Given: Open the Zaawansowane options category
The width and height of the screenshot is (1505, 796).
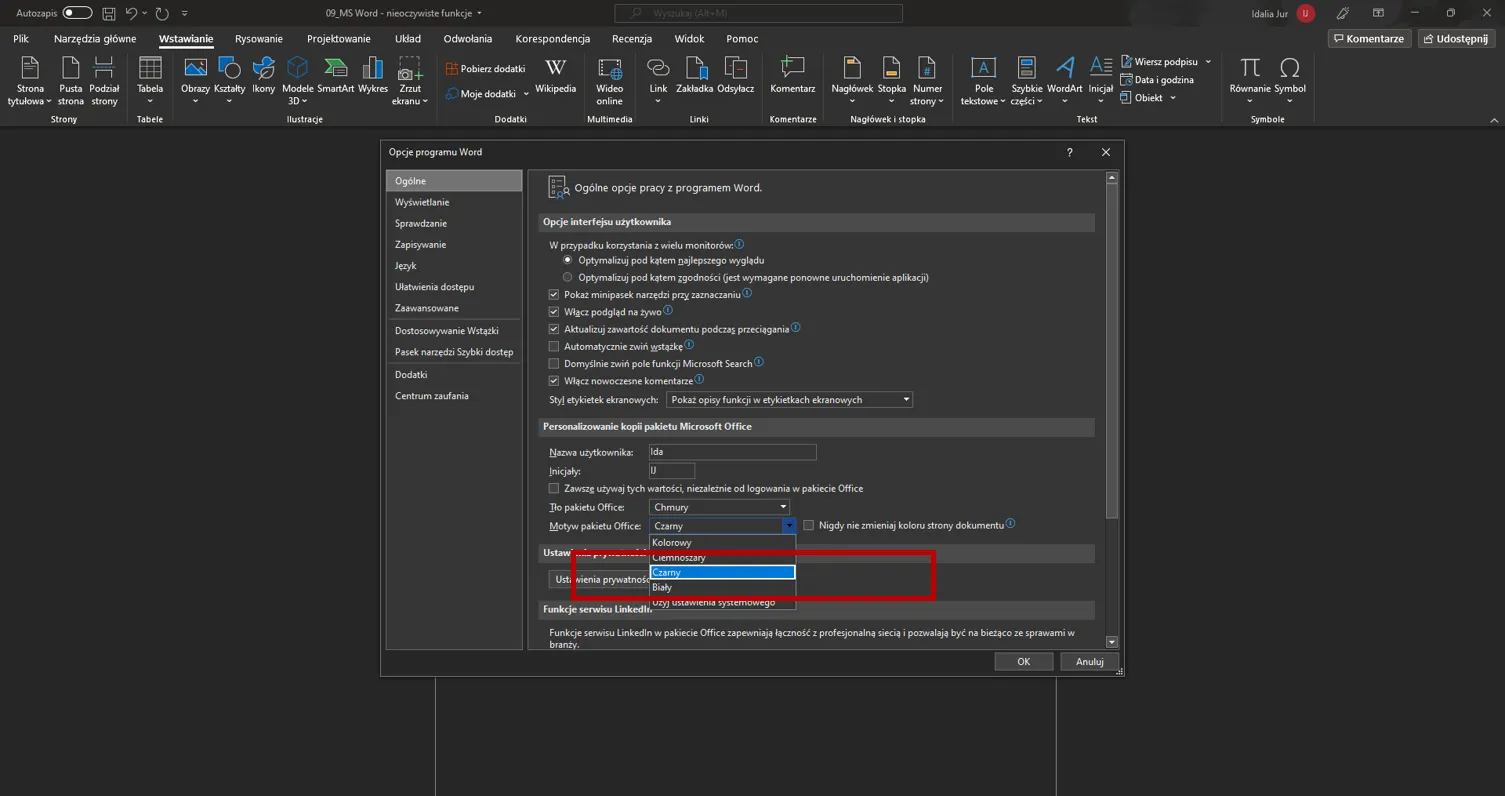Looking at the screenshot, I should (x=427, y=308).
